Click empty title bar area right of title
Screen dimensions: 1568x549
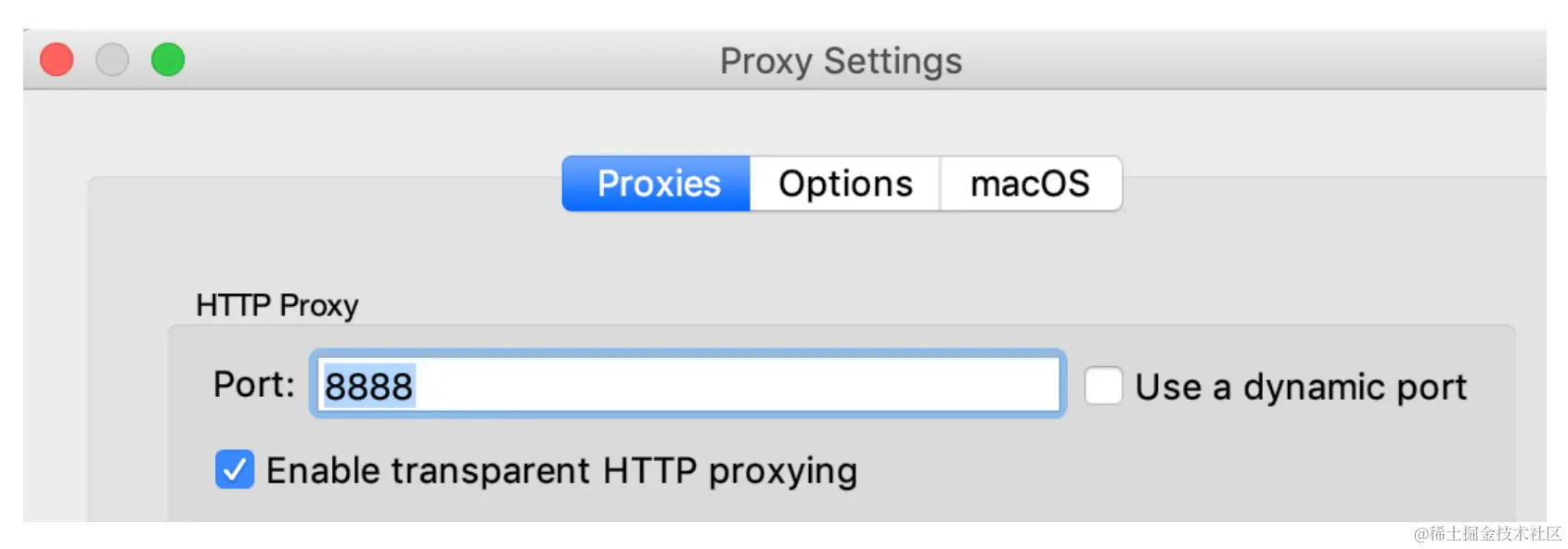[x=1253, y=61]
